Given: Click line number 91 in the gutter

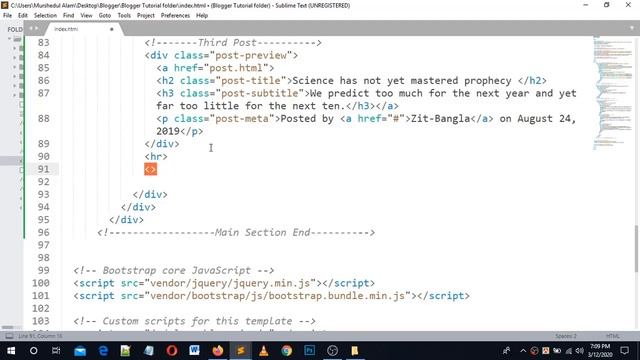Looking at the screenshot, I should coord(43,169).
